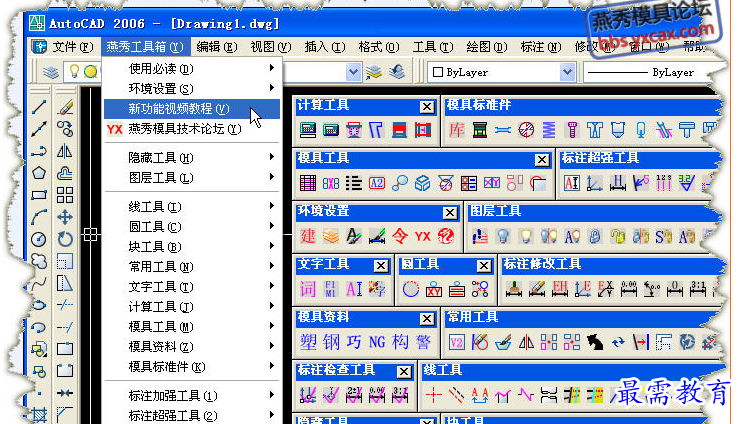Viewport: 739px width, 424px height.
Task: Select the Spline draw tool
Action: [39, 283]
